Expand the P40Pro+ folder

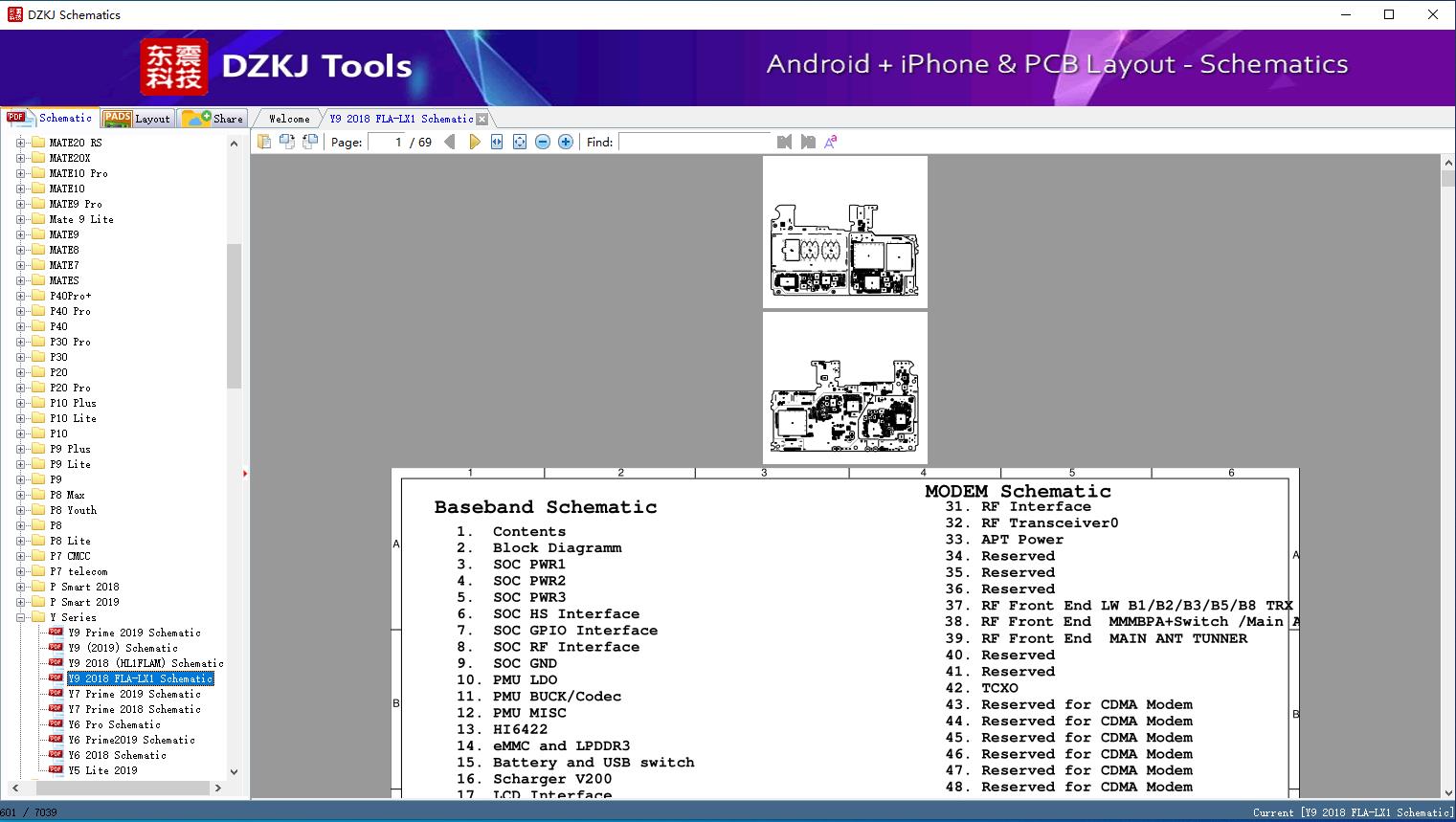tap(21, 296)
